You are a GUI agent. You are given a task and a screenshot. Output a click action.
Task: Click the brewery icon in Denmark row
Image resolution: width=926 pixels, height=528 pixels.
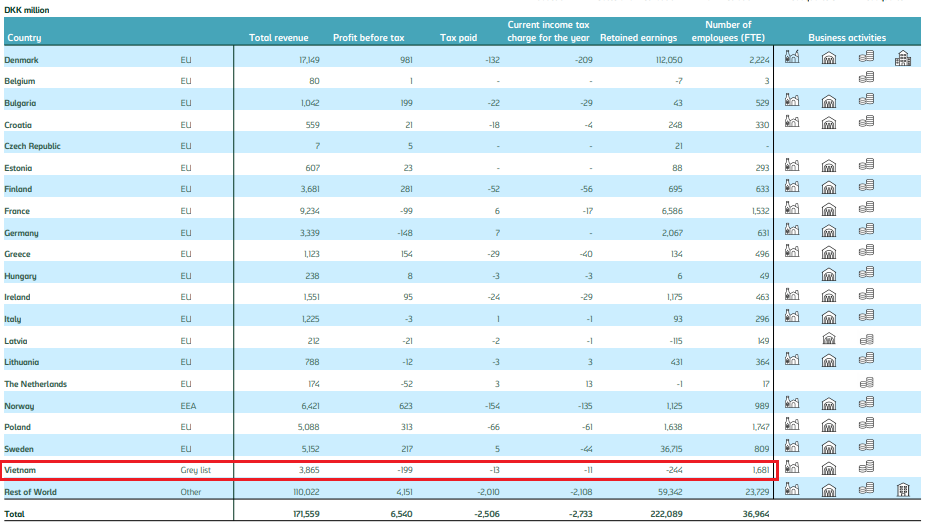(x=792, y=58)
